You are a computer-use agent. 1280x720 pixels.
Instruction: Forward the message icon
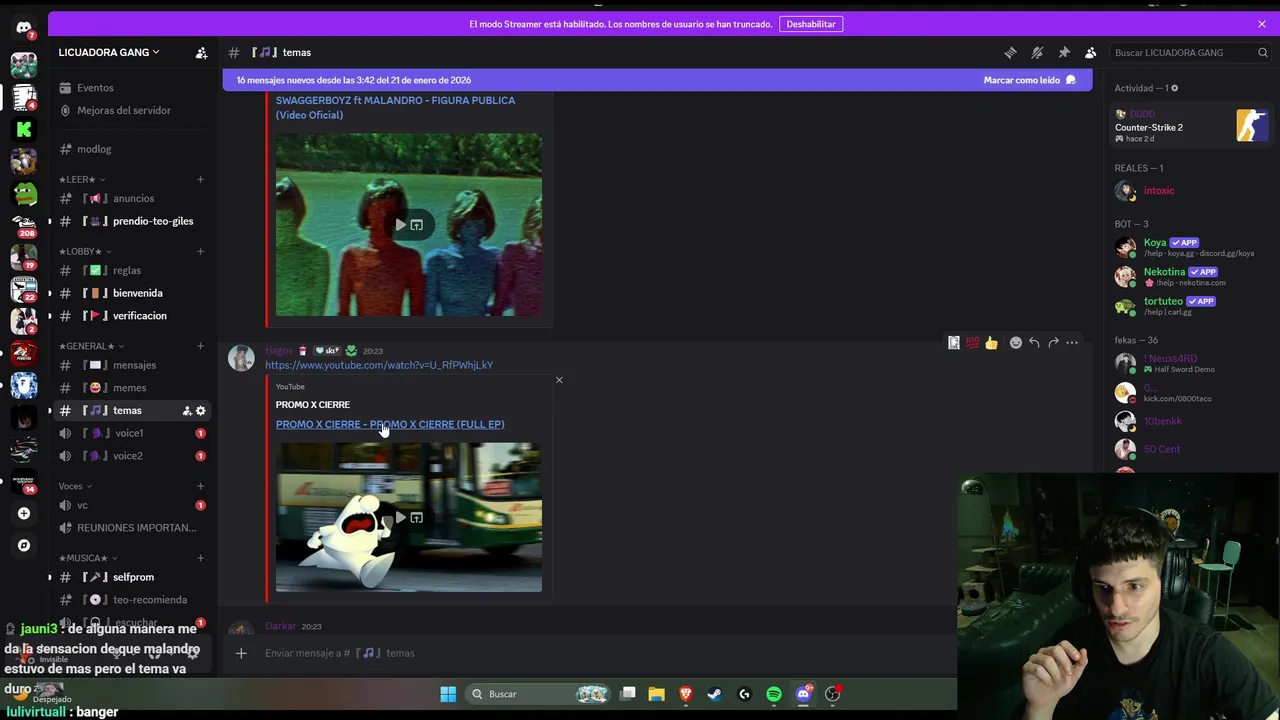(1053, 343)
